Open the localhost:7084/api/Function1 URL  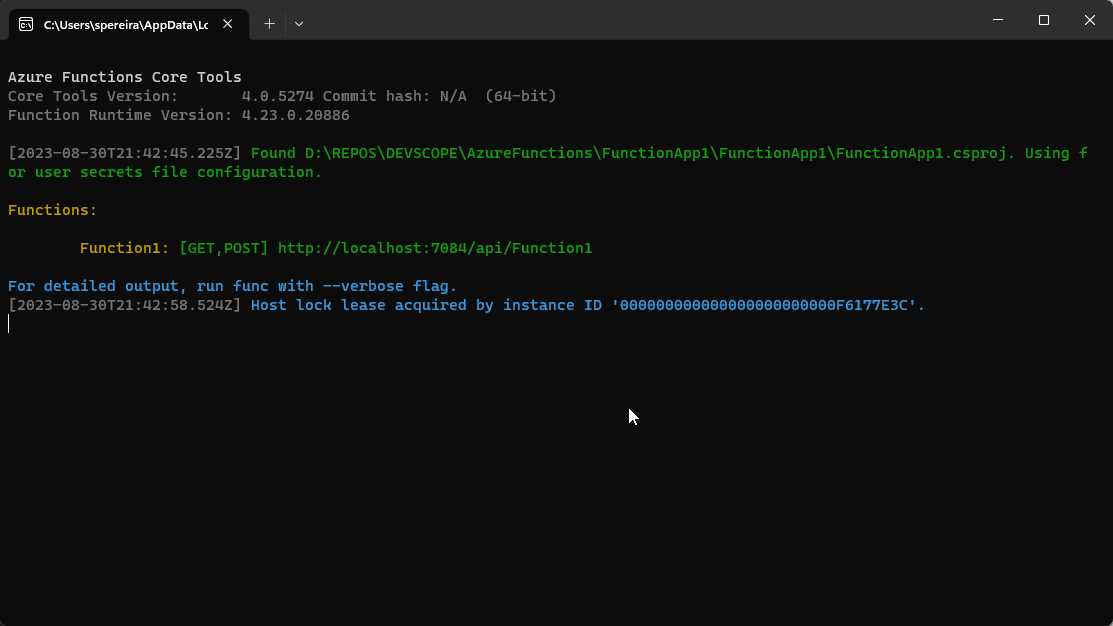point(435,248)
